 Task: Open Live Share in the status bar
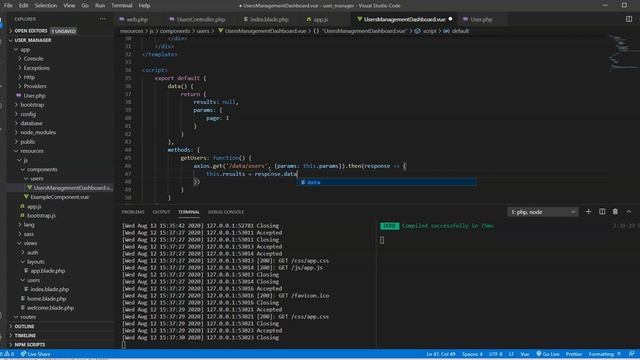tap(36, 354)
